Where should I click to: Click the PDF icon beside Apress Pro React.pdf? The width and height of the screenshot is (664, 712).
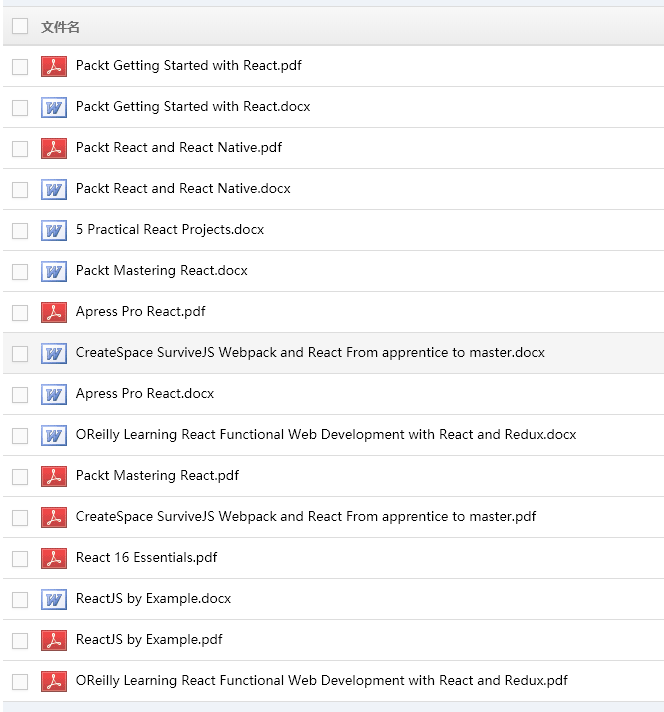pos(53,312)
